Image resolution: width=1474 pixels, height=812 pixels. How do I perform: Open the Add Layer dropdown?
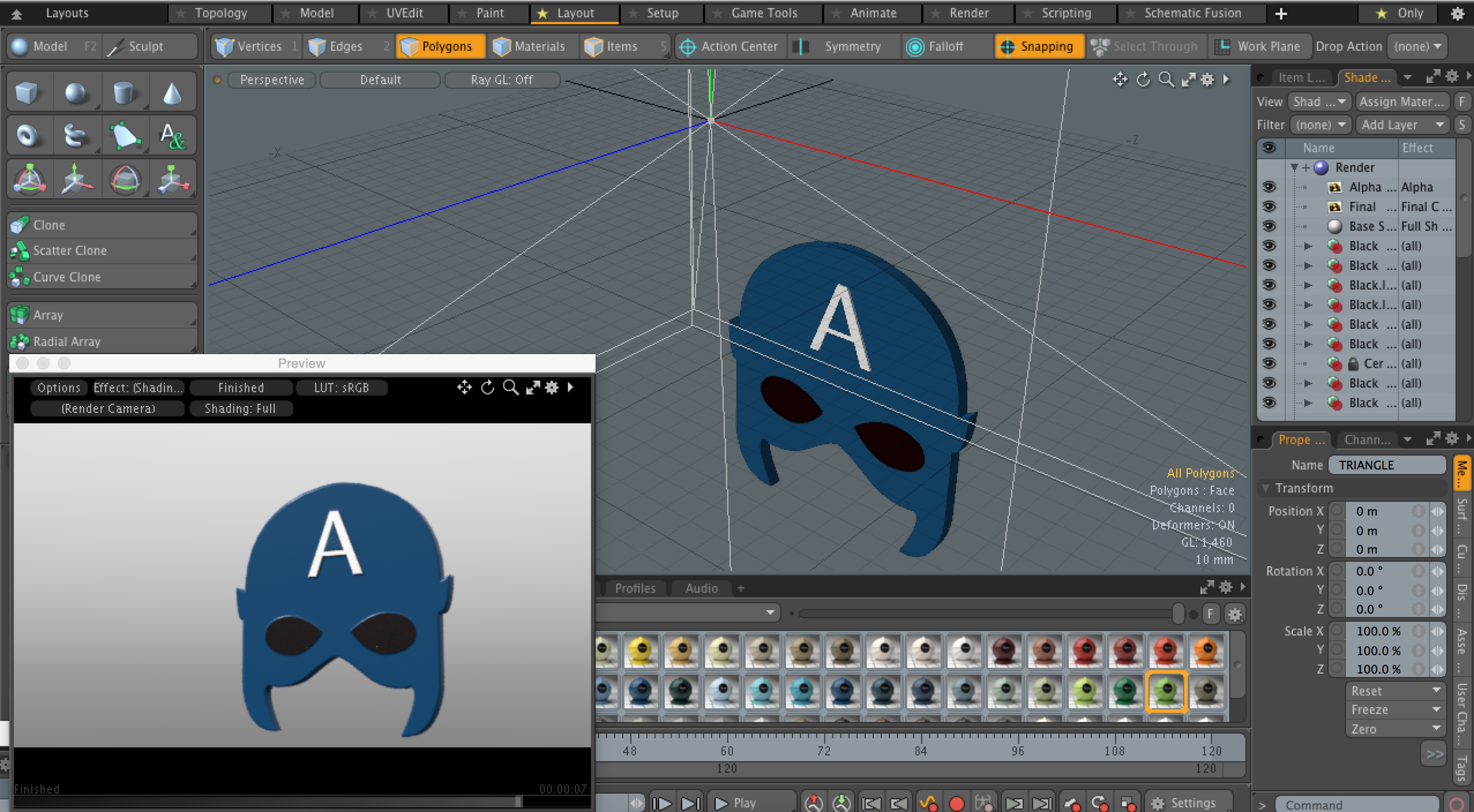(1401, 124)
